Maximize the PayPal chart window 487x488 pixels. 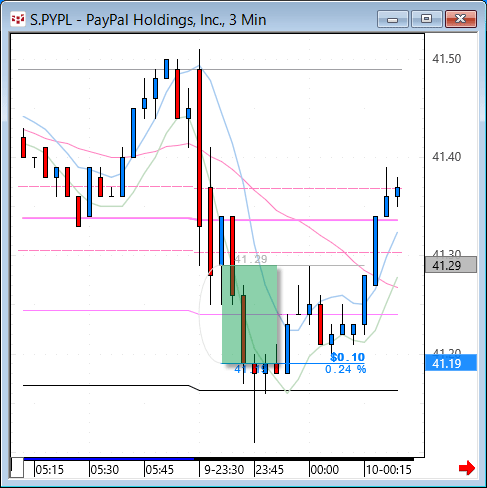tap(426, 19)
